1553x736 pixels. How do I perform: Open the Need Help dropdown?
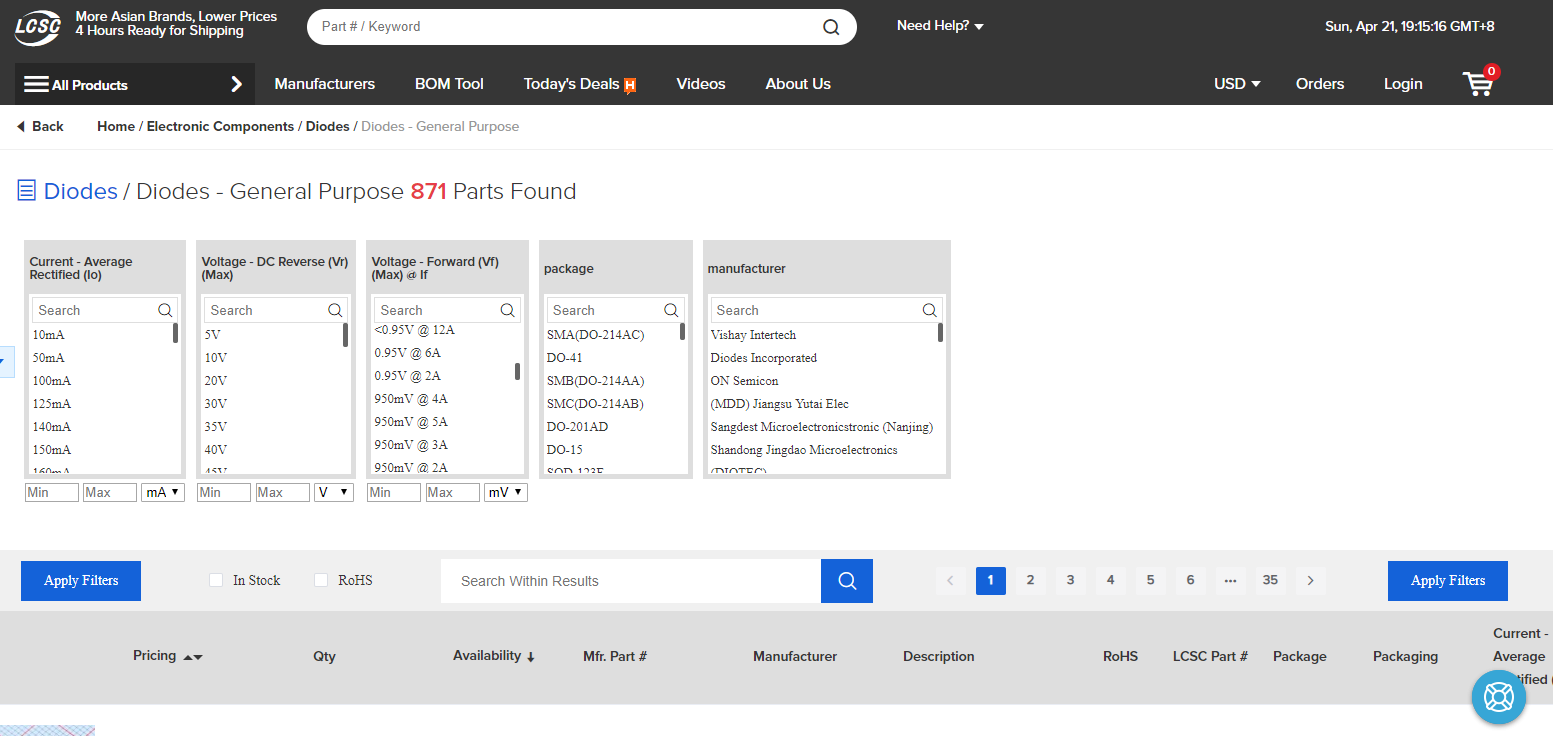pyautogui.click(x=940, y=26)
